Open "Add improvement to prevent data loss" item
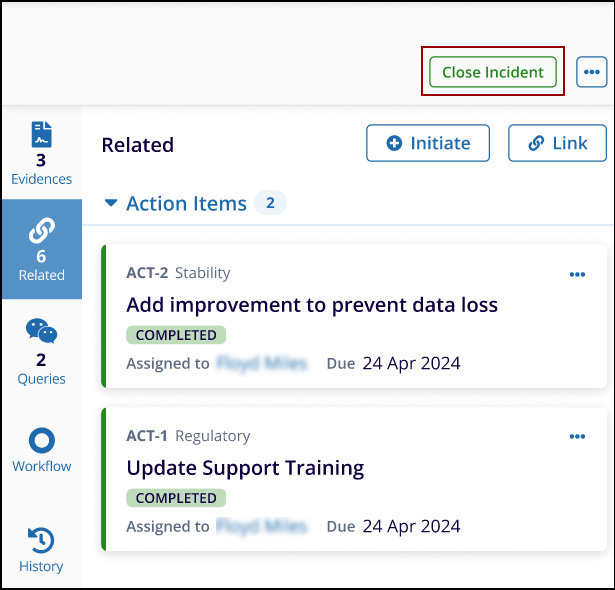This screenshot has height=590, width=615. pyautogui.click(x=312, y=305)
